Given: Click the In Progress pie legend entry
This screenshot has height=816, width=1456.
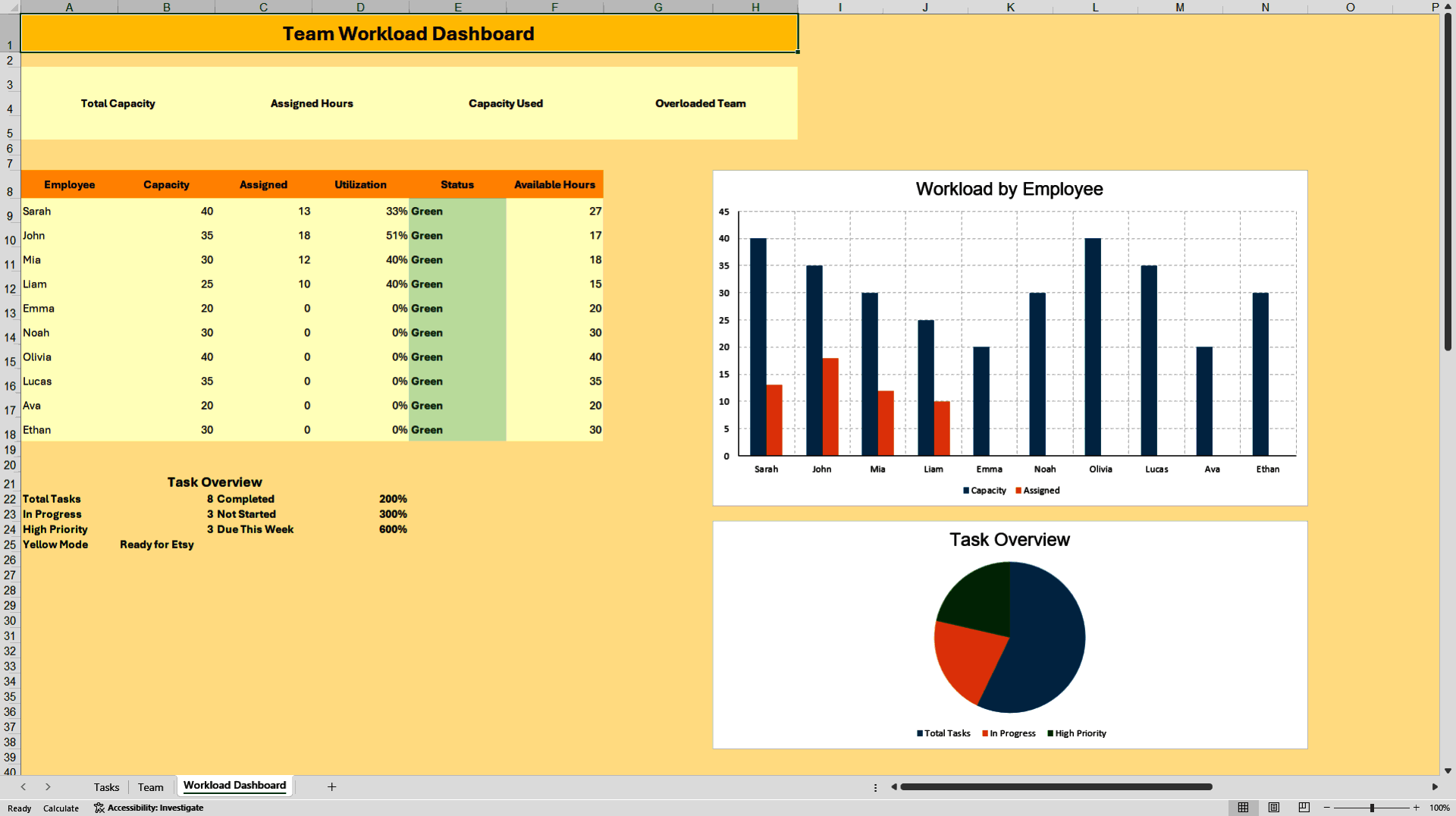Looking at the screenshot, I should pos(1009,733).
